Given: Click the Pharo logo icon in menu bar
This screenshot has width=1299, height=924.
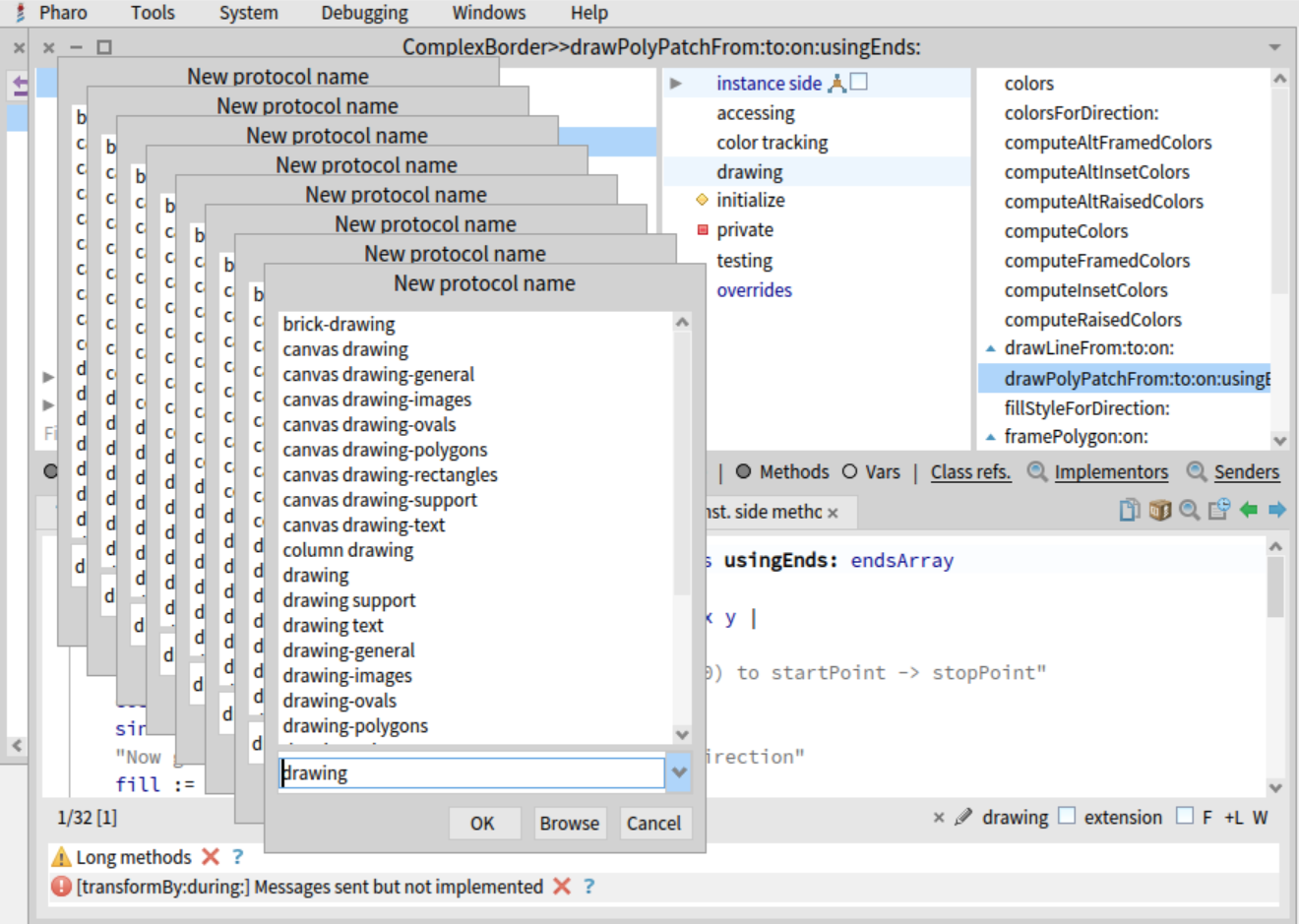Looking at the screenshot, I should coord(20,13).
